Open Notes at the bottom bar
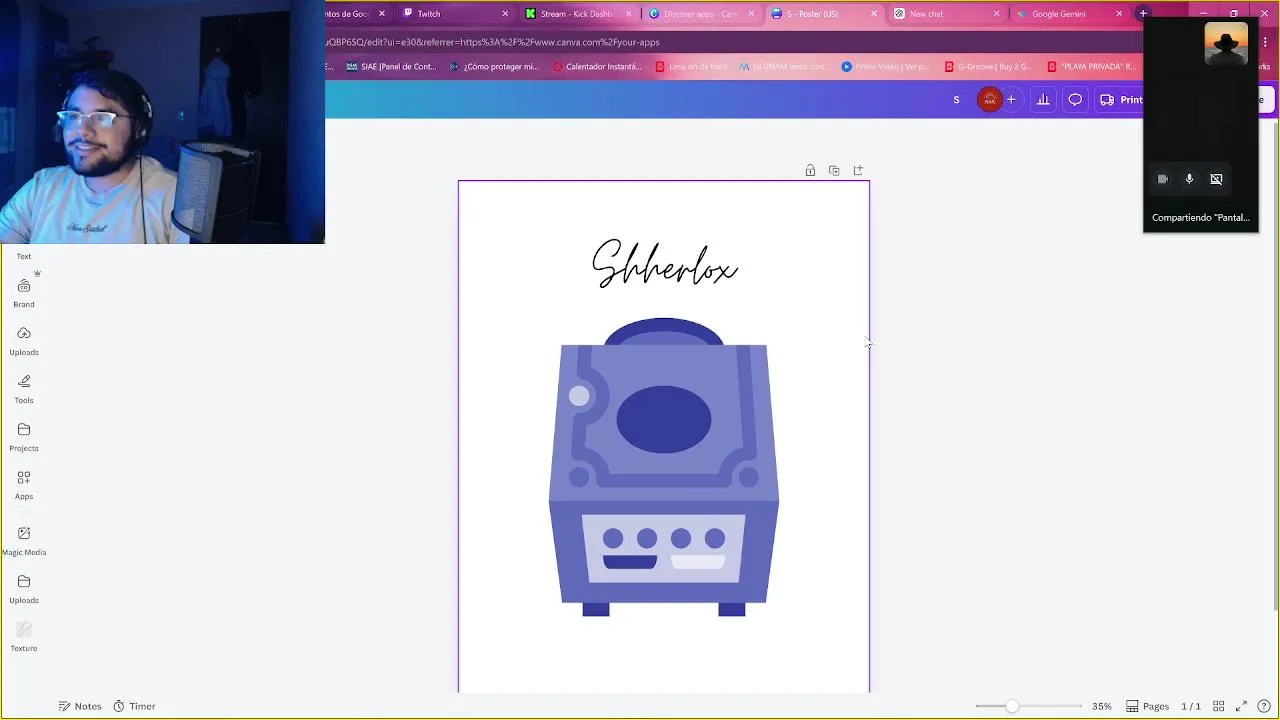 click(80, 706)
